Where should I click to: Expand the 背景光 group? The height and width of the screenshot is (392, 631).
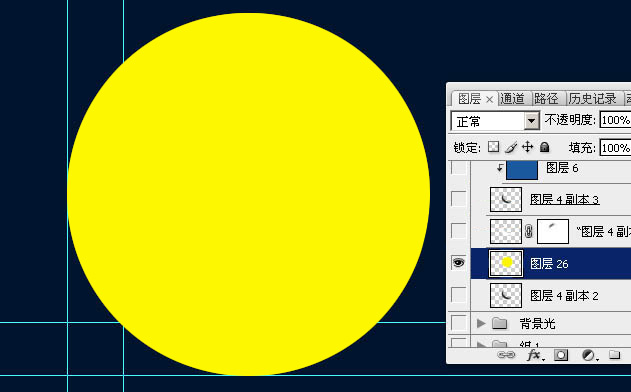(x=480, y=323)
